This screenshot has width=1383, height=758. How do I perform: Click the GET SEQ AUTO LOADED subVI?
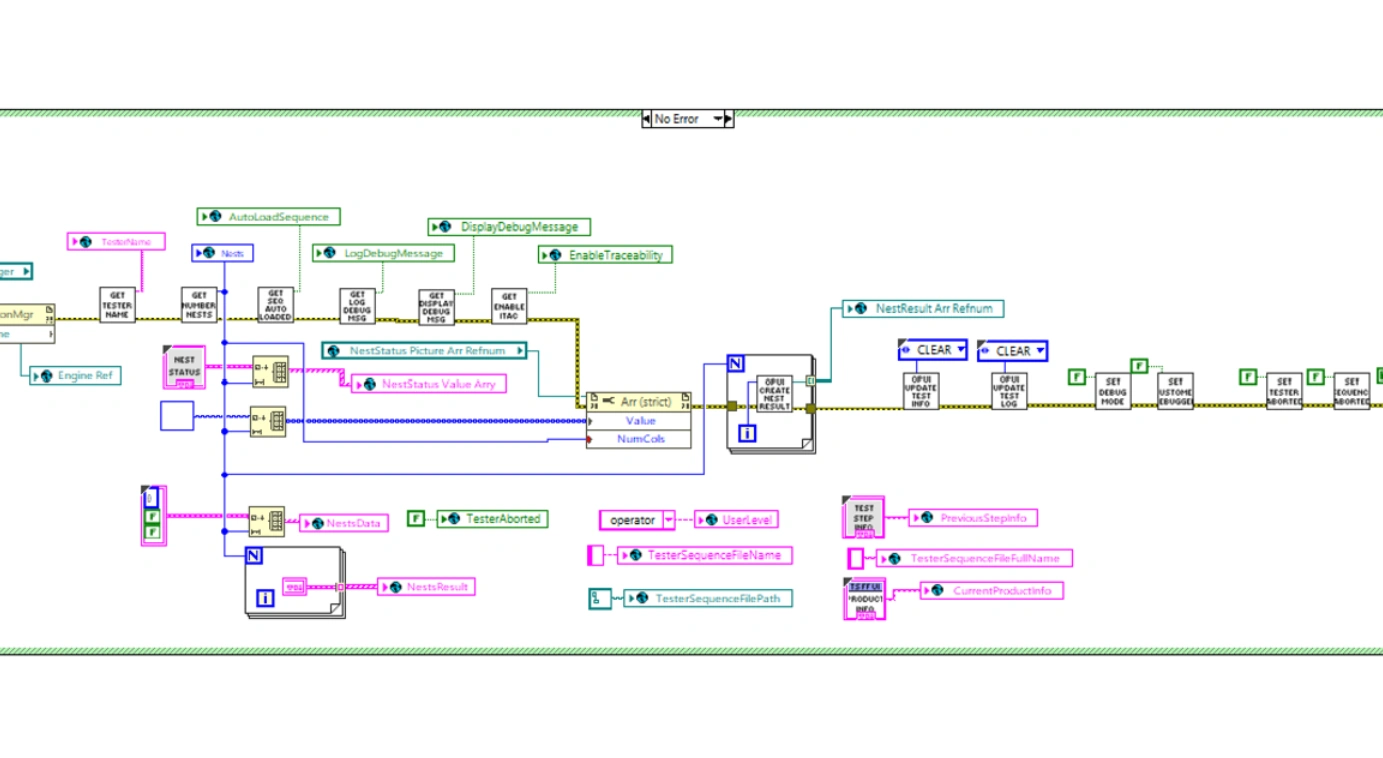click(x=276, y=305)
